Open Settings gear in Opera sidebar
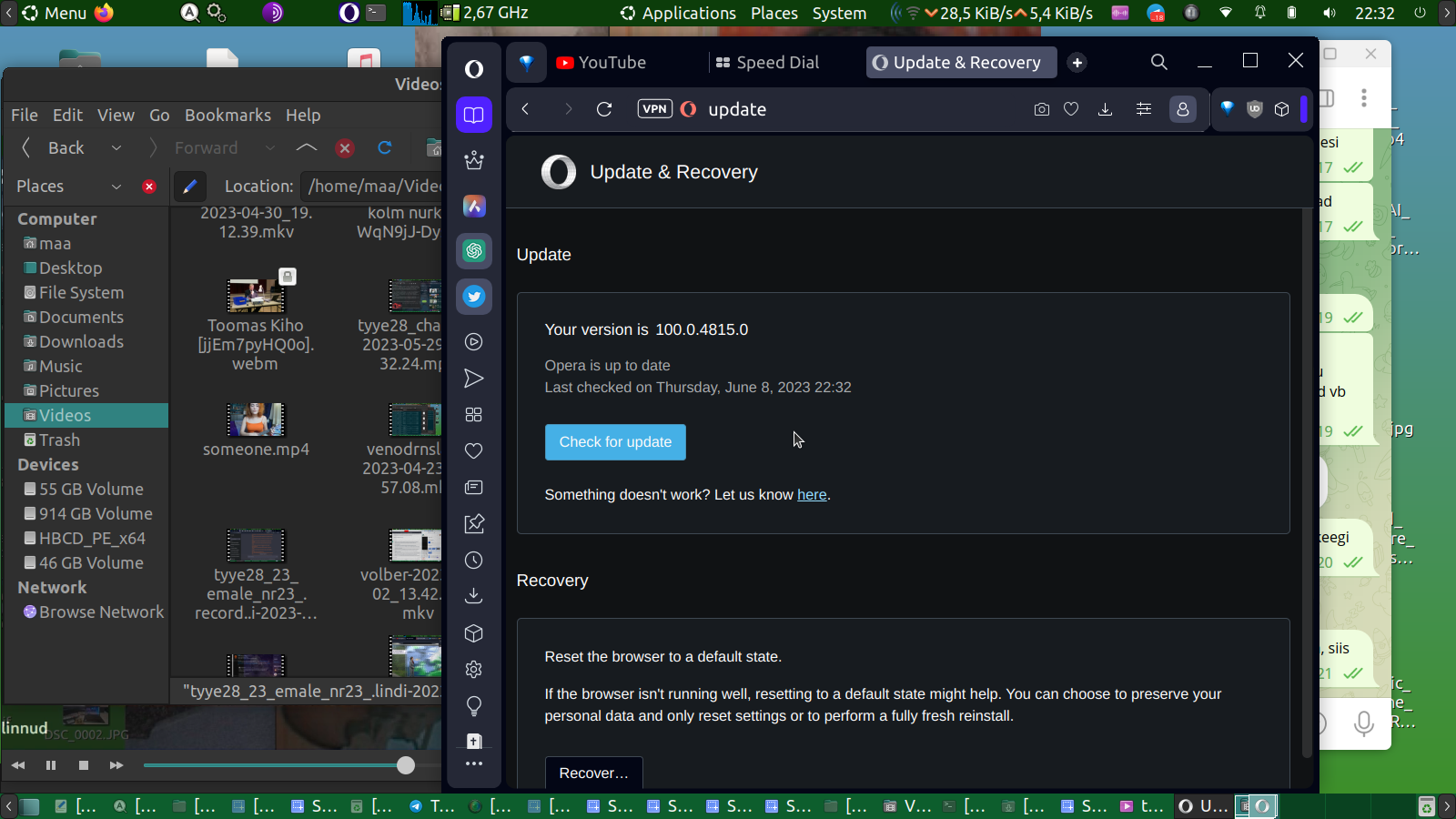Image resolution: width=1456 pixels, height=819 pixels. click(x=474, y=670)
